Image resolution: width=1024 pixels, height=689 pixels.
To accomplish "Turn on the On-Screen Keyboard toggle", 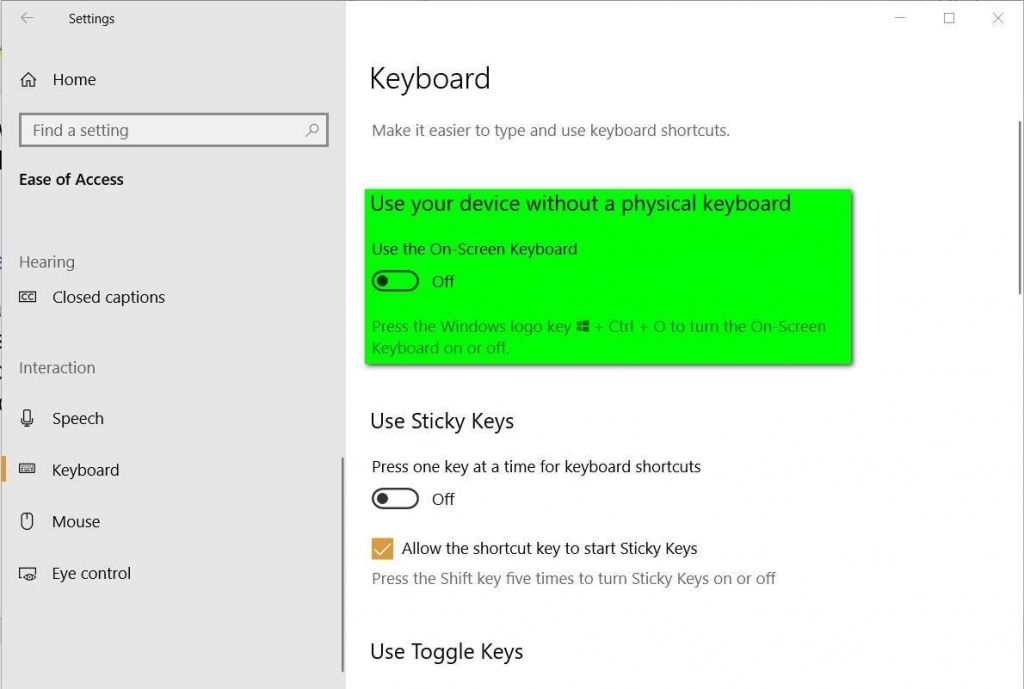I will [394, 281].
